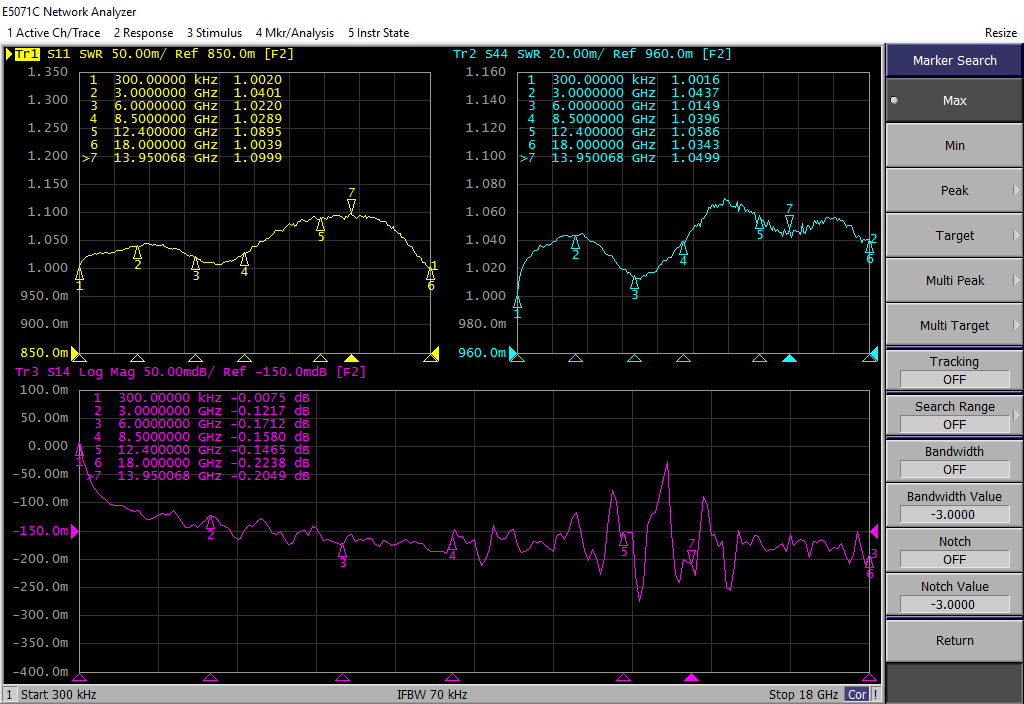Image resolution: width=1024 pixels, height=704 pixels.
Task: Click the yellow reference marker at 850.0m
Action: [74, 353]
